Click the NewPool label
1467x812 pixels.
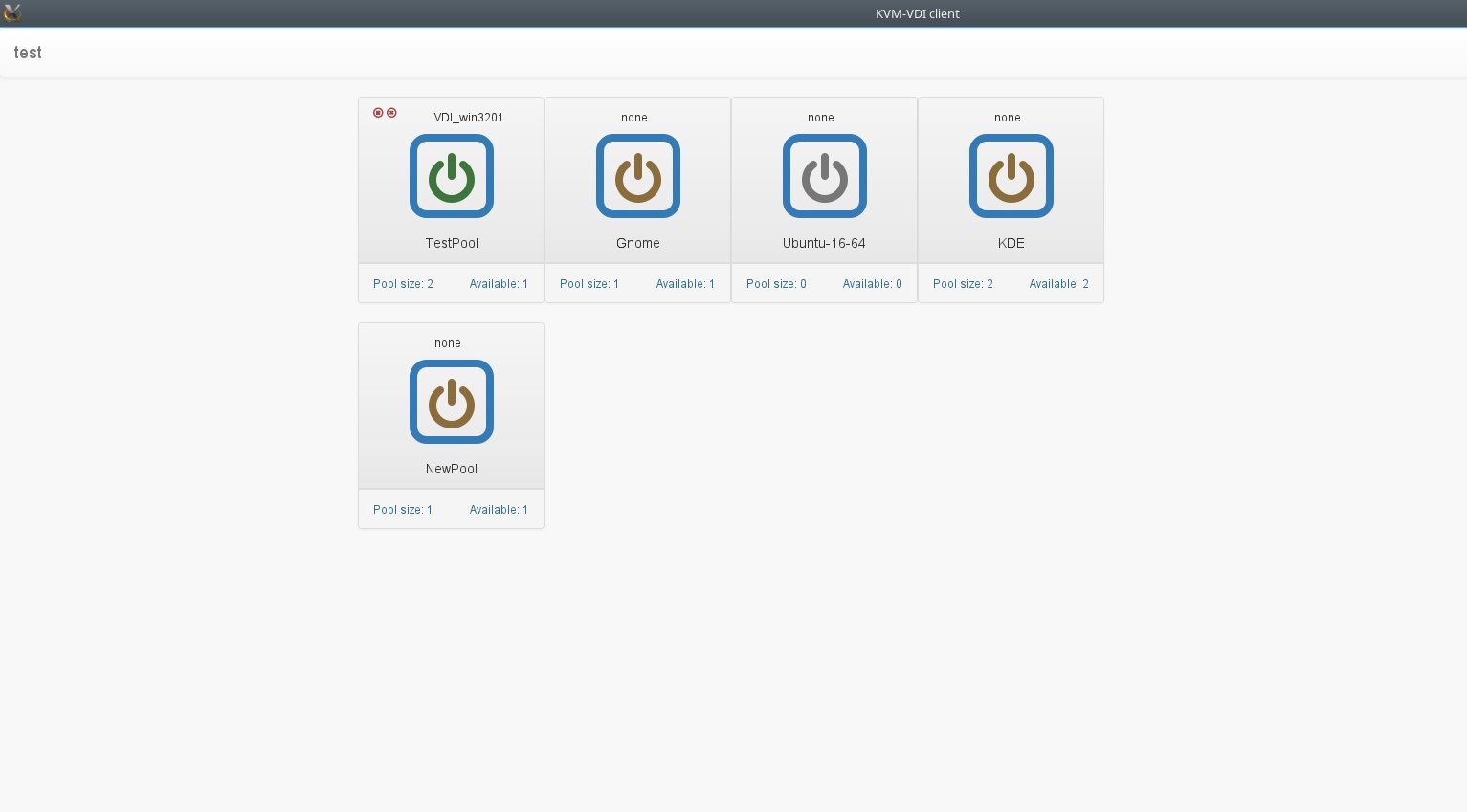click(452, 469)
